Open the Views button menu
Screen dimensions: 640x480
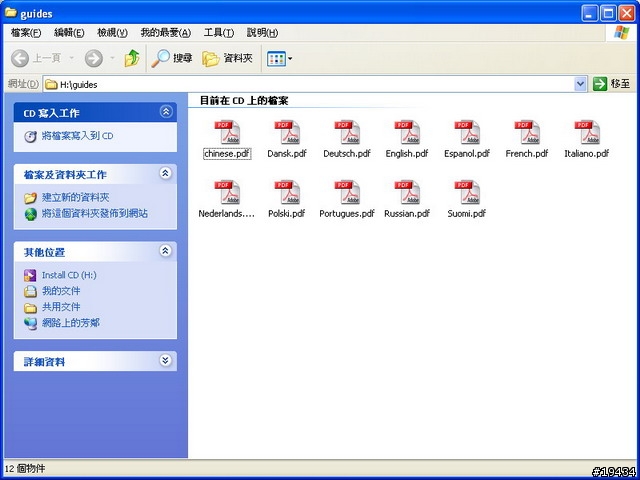click(279, 58)
